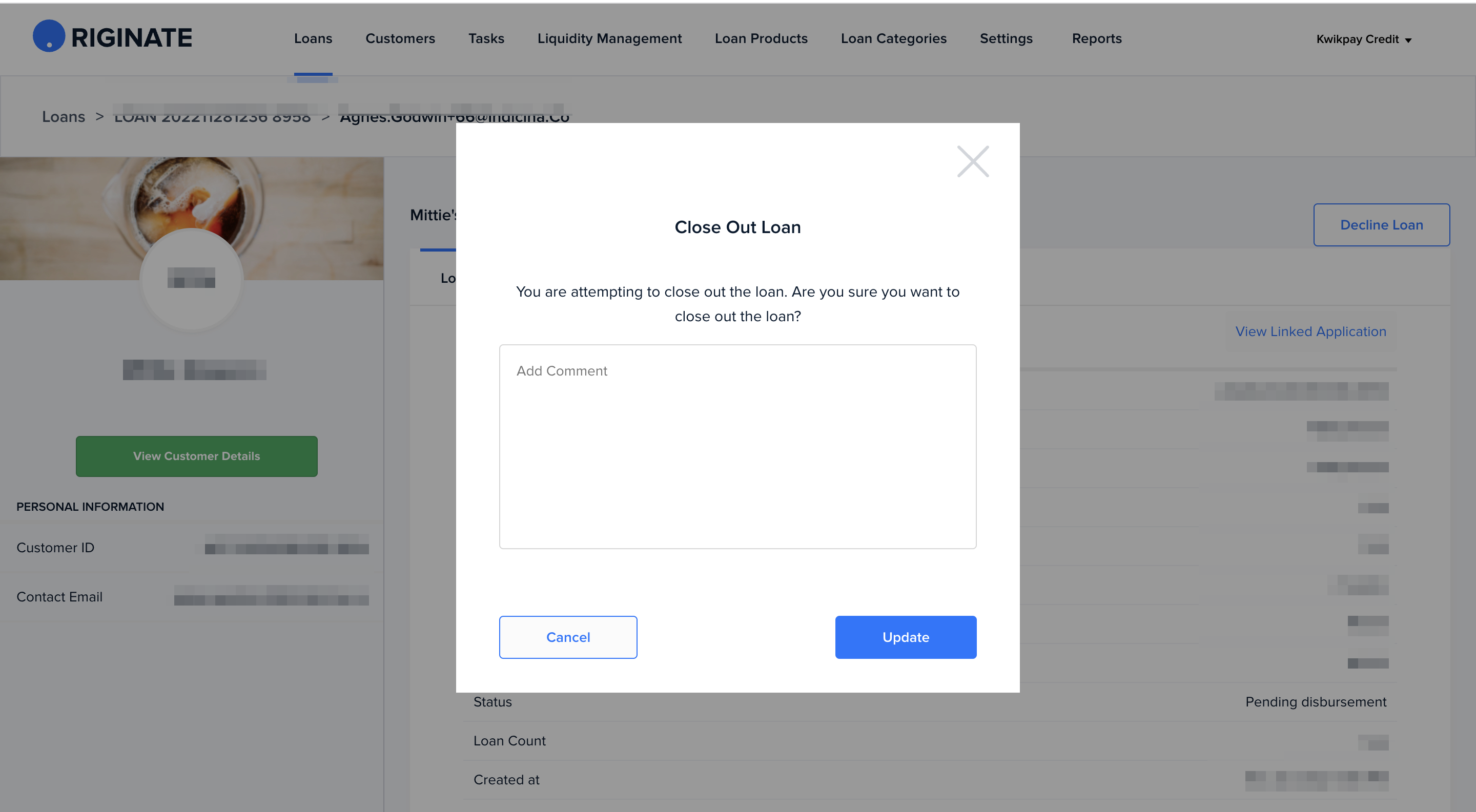Click the Originate logo icon
This screenshot has width=1476, height=812.
click(49, 36)
